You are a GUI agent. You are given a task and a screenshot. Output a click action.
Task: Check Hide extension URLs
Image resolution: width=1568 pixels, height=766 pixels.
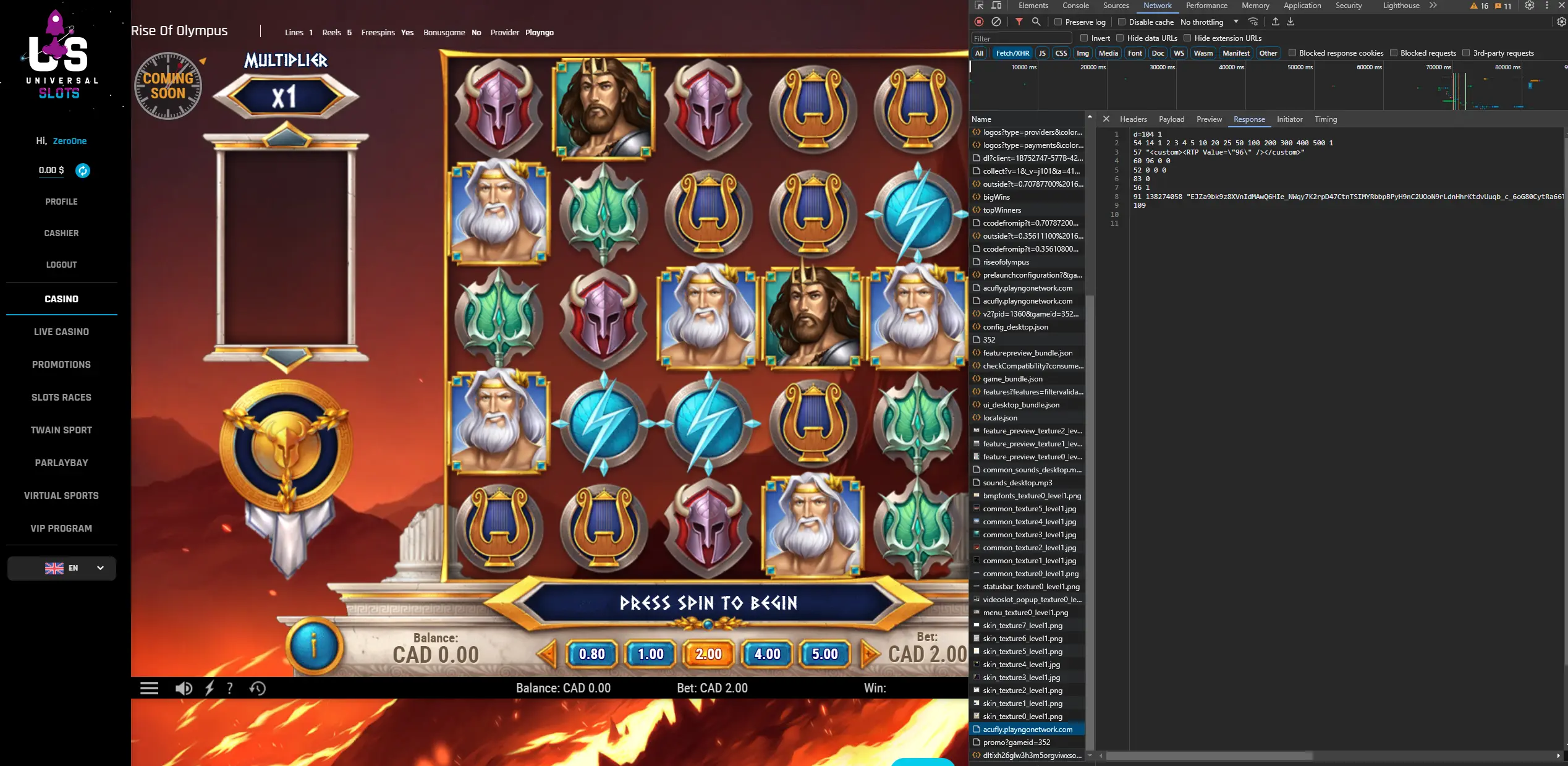point(1187,38)
